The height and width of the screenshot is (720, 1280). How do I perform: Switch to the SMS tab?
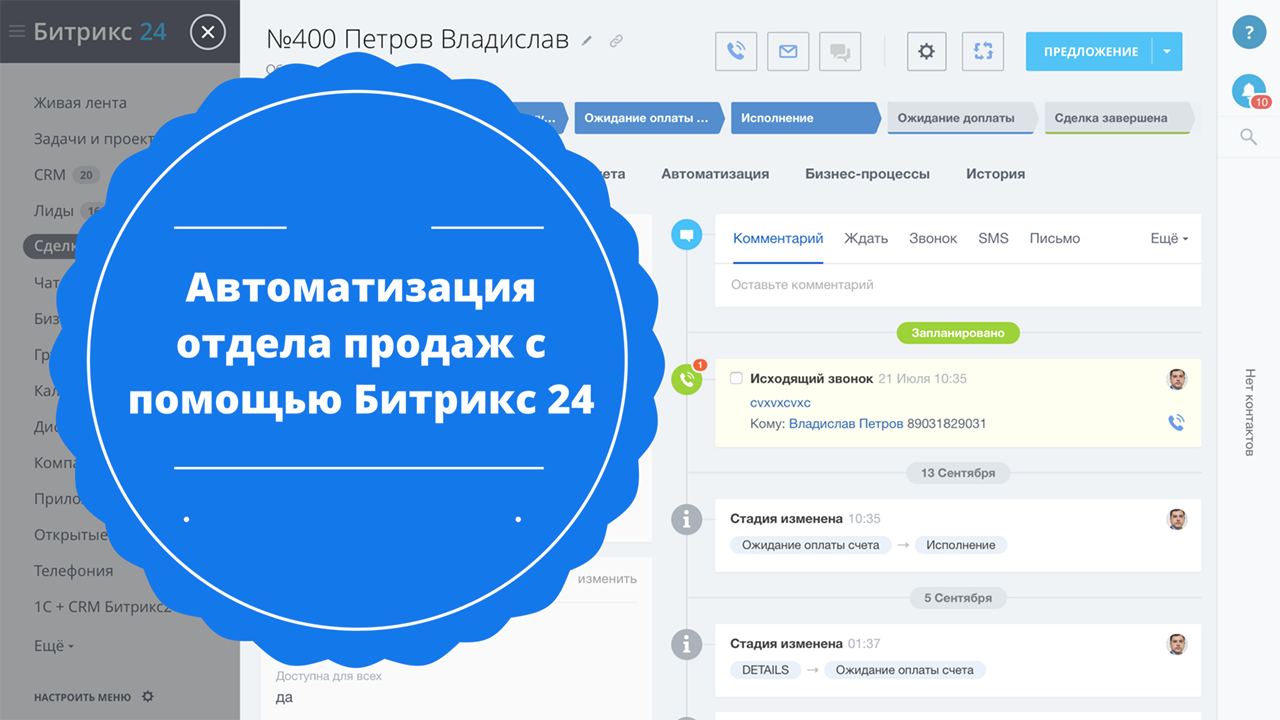[x=993, y=238]
